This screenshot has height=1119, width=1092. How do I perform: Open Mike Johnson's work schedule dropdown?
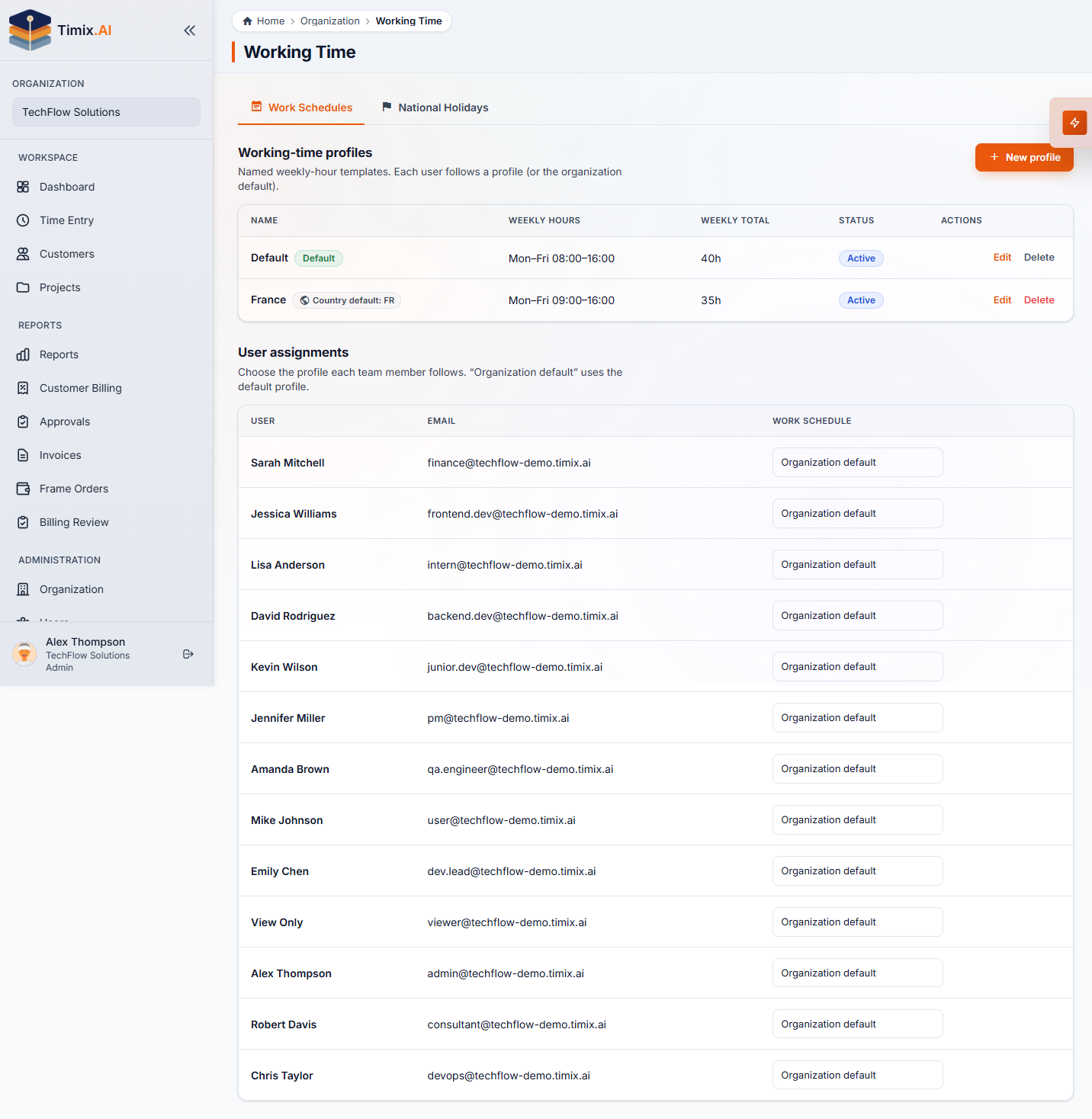click(x=858, y=820)
